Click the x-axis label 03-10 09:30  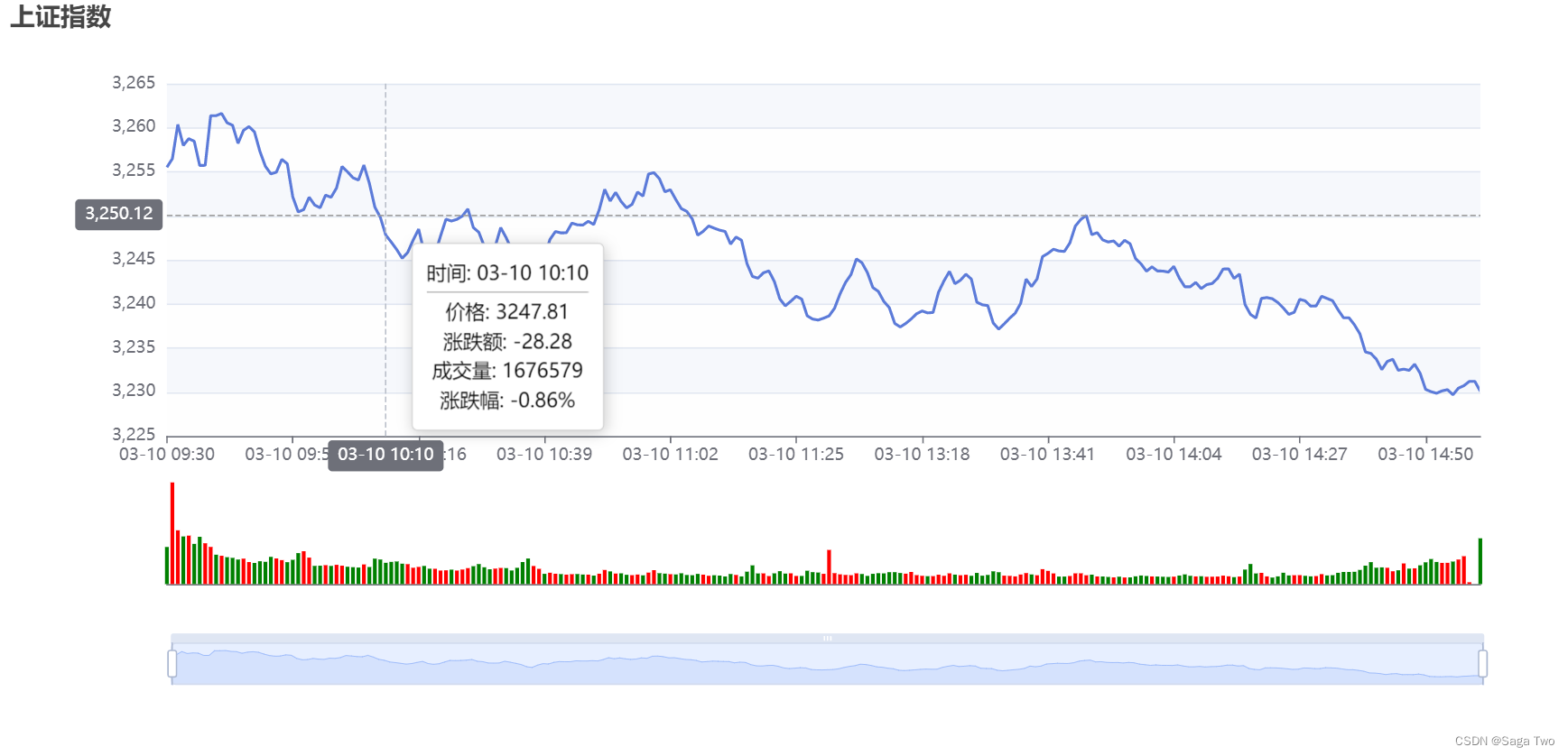point(167,455)
